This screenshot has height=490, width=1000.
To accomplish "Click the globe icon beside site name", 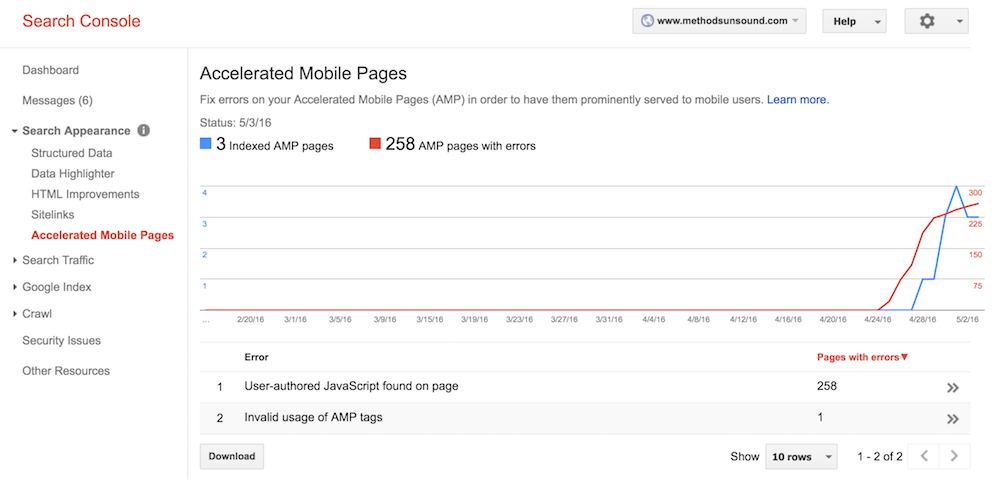I will (647, 21).
